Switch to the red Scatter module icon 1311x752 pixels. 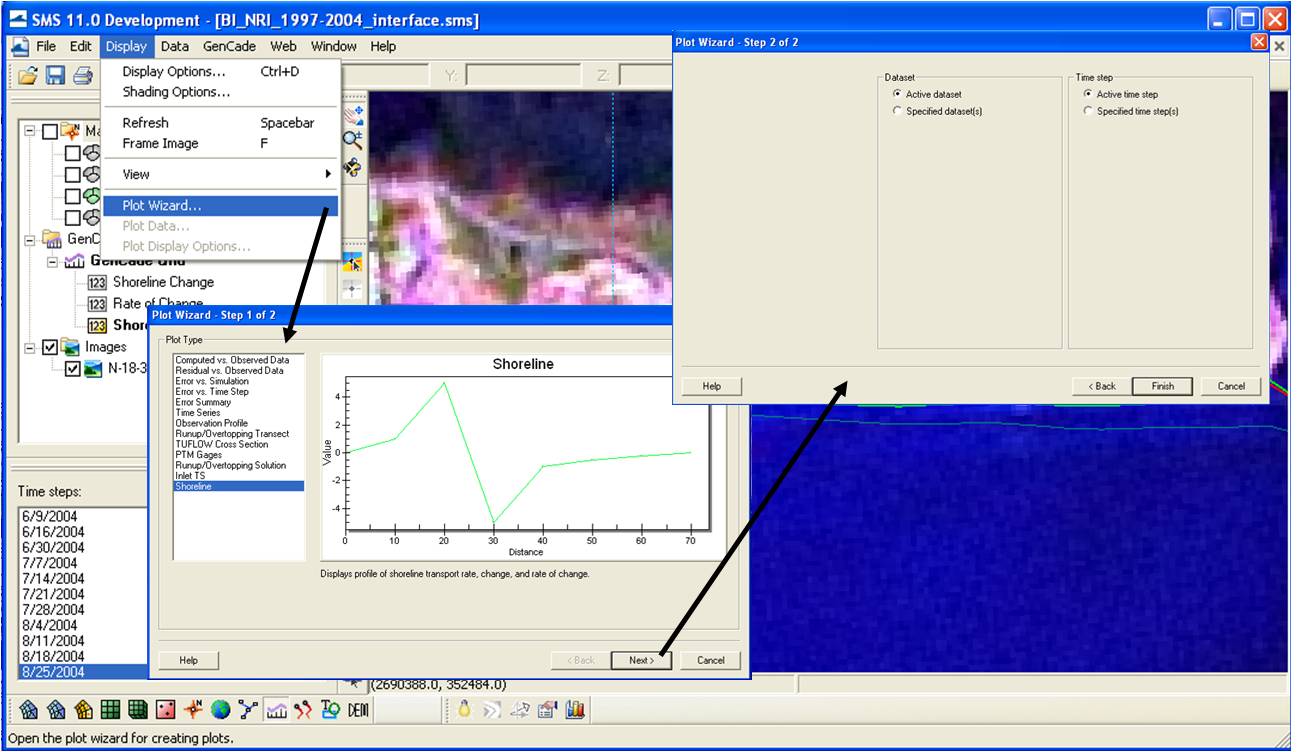click(166, 710)
